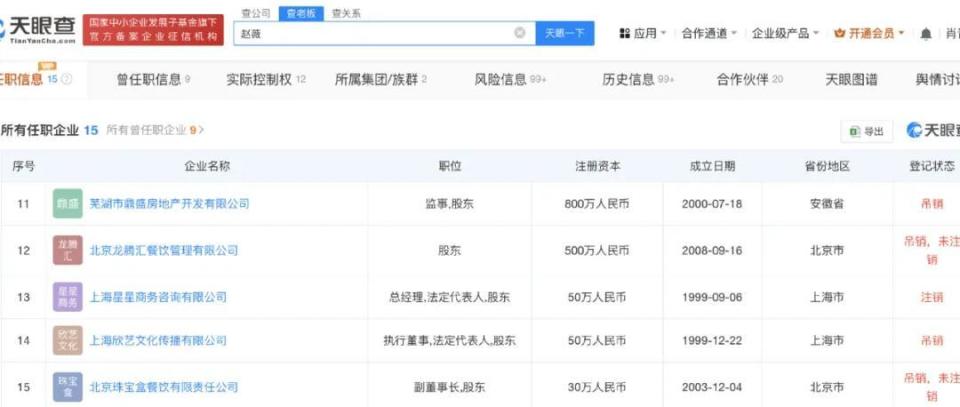Clear the search field with the X icon
This screenshot has width=960, height=407.
[x=519, y=33]
